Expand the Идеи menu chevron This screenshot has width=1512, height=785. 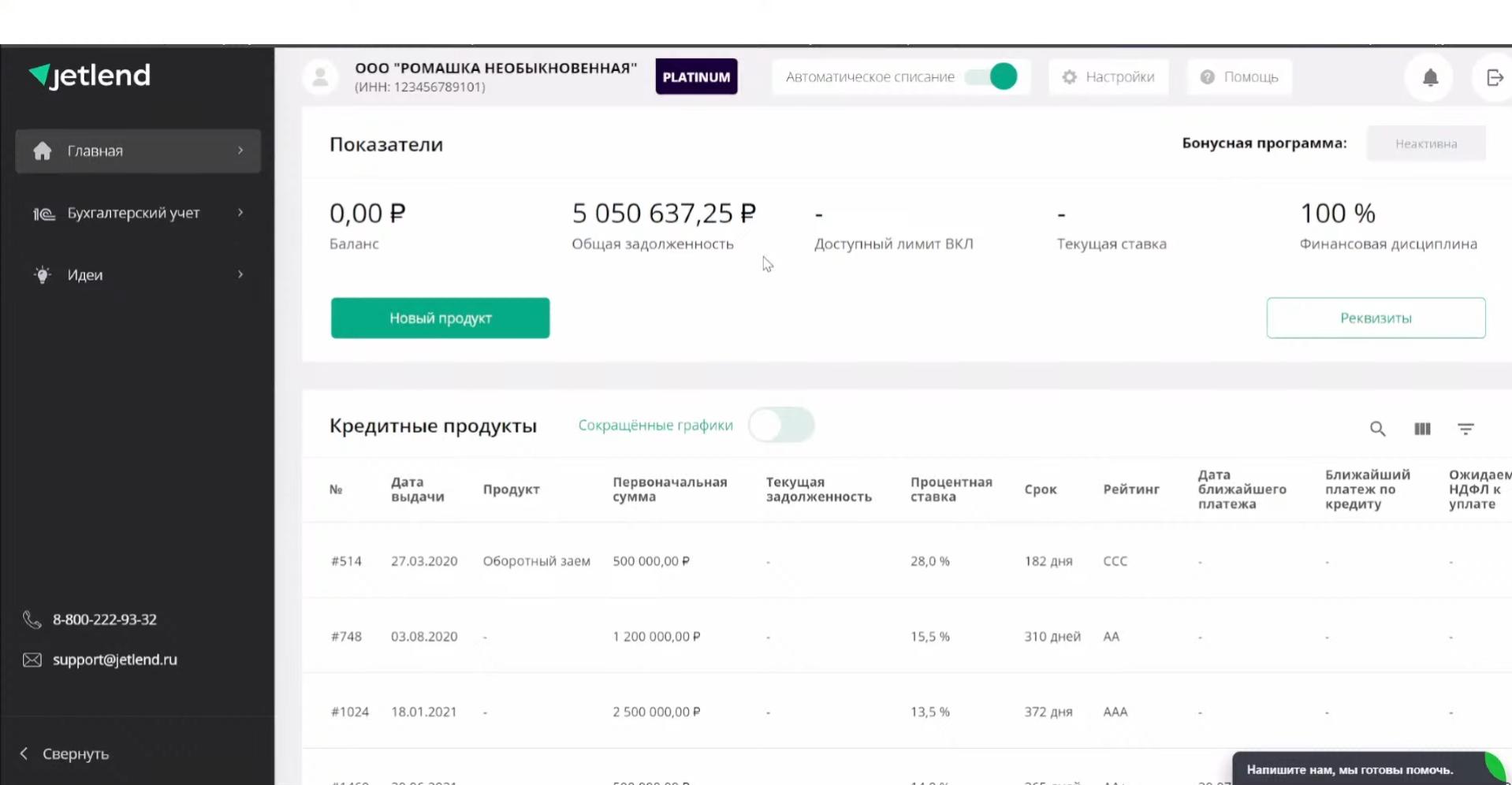tap(240, 274)
